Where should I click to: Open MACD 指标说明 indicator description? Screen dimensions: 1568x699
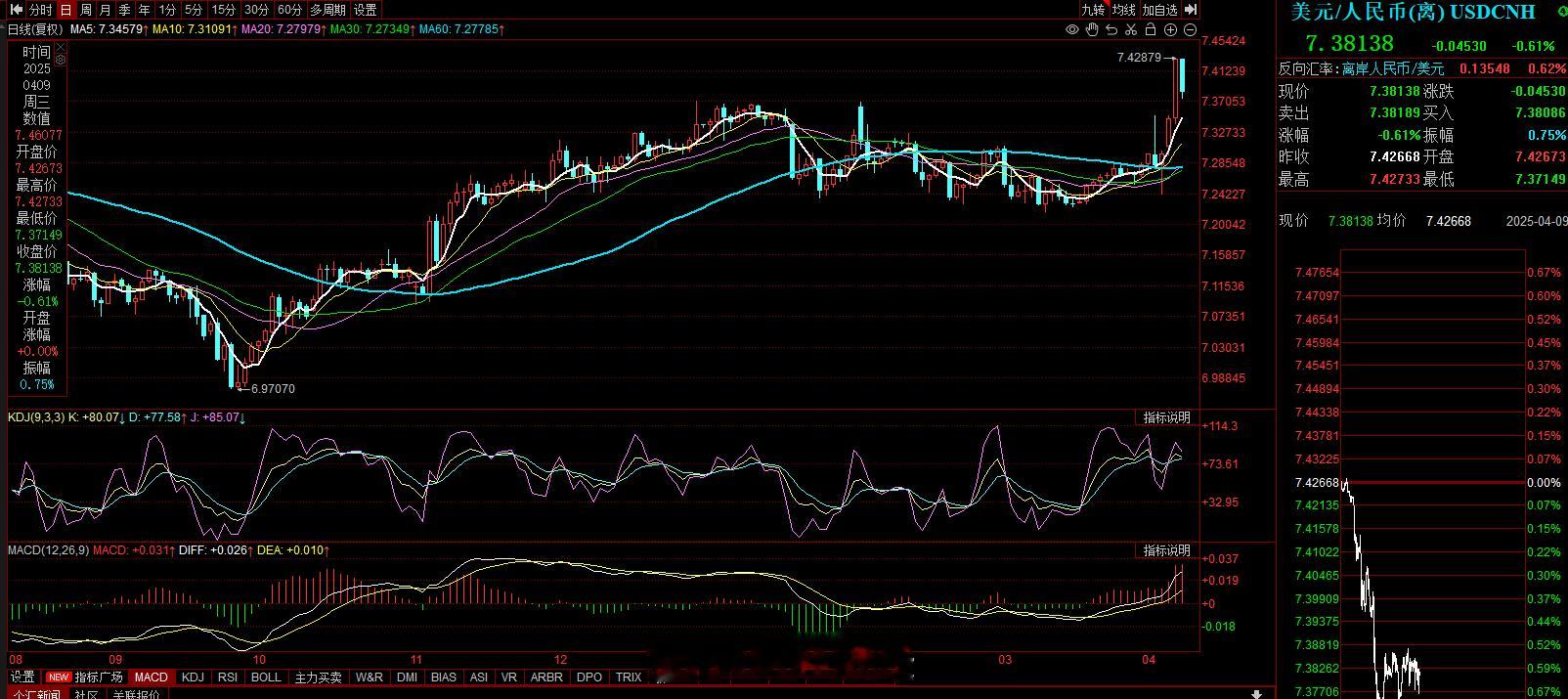pos(1167,550)
